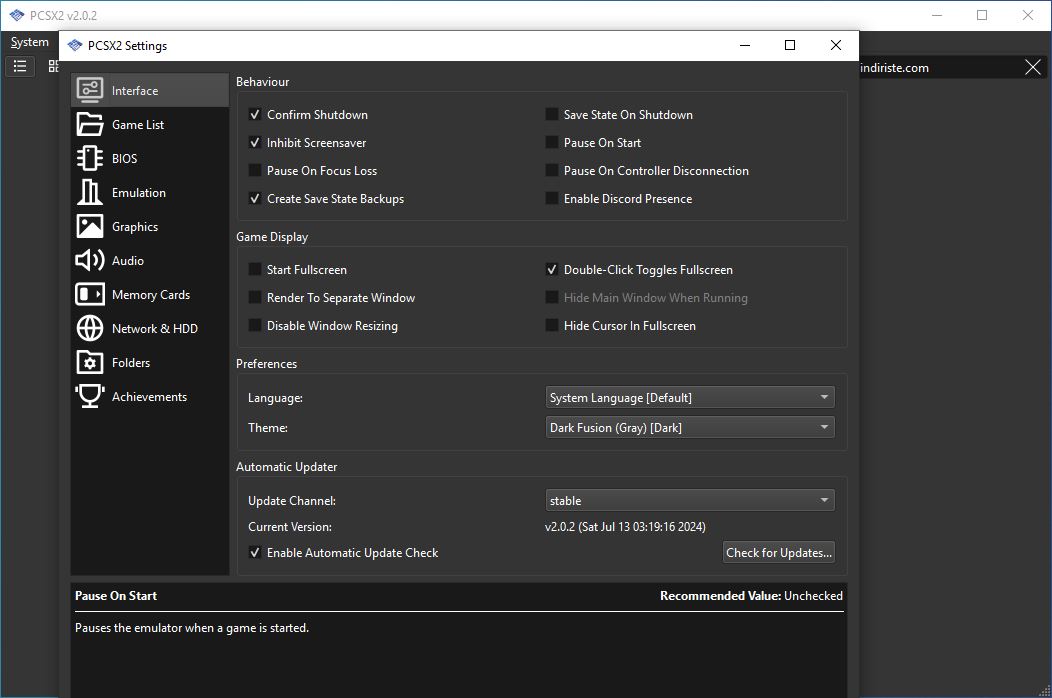Open the Graphics settings icon
Image resolution: width=1052 pixels, height=698 pixels.
coord(89,226)
